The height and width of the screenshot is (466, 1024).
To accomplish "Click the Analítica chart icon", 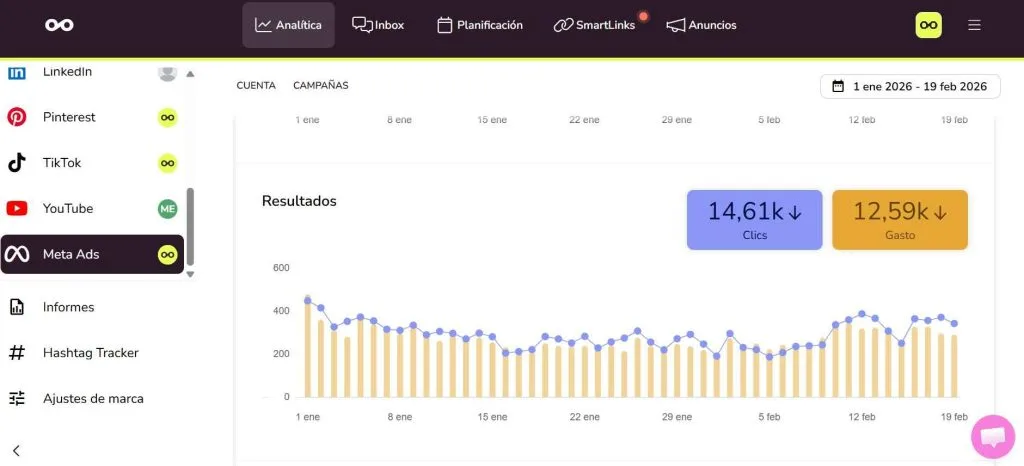I will click(263, 25).
